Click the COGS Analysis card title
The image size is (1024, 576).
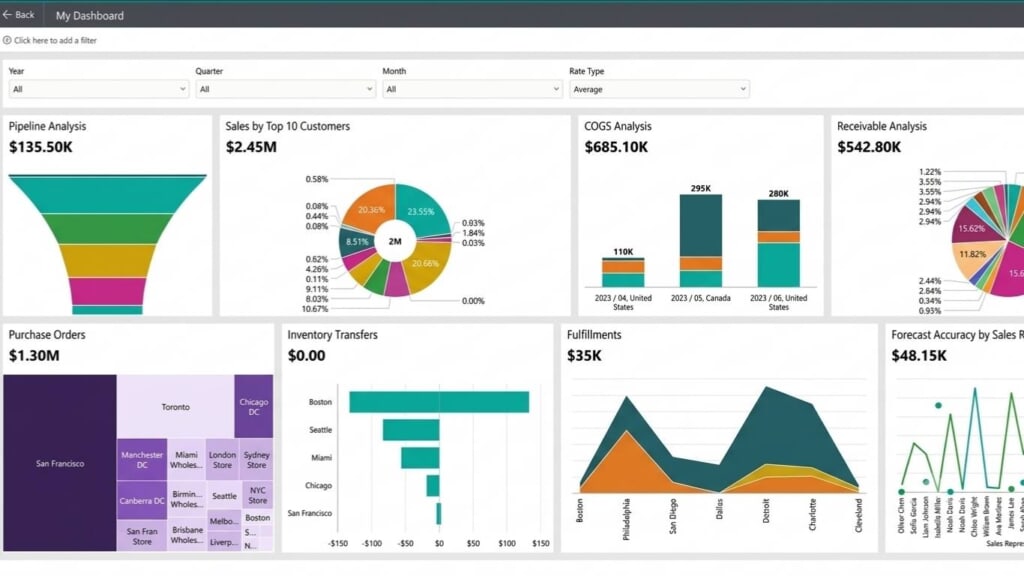[618, 126]
